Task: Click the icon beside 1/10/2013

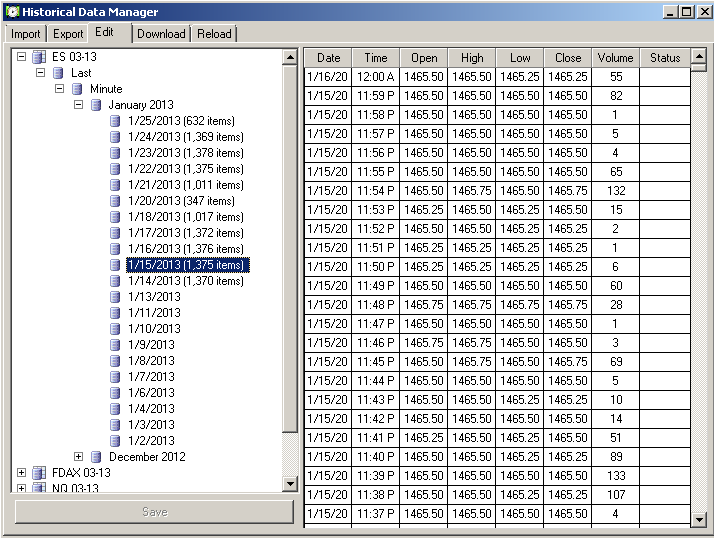Action: 116,328
